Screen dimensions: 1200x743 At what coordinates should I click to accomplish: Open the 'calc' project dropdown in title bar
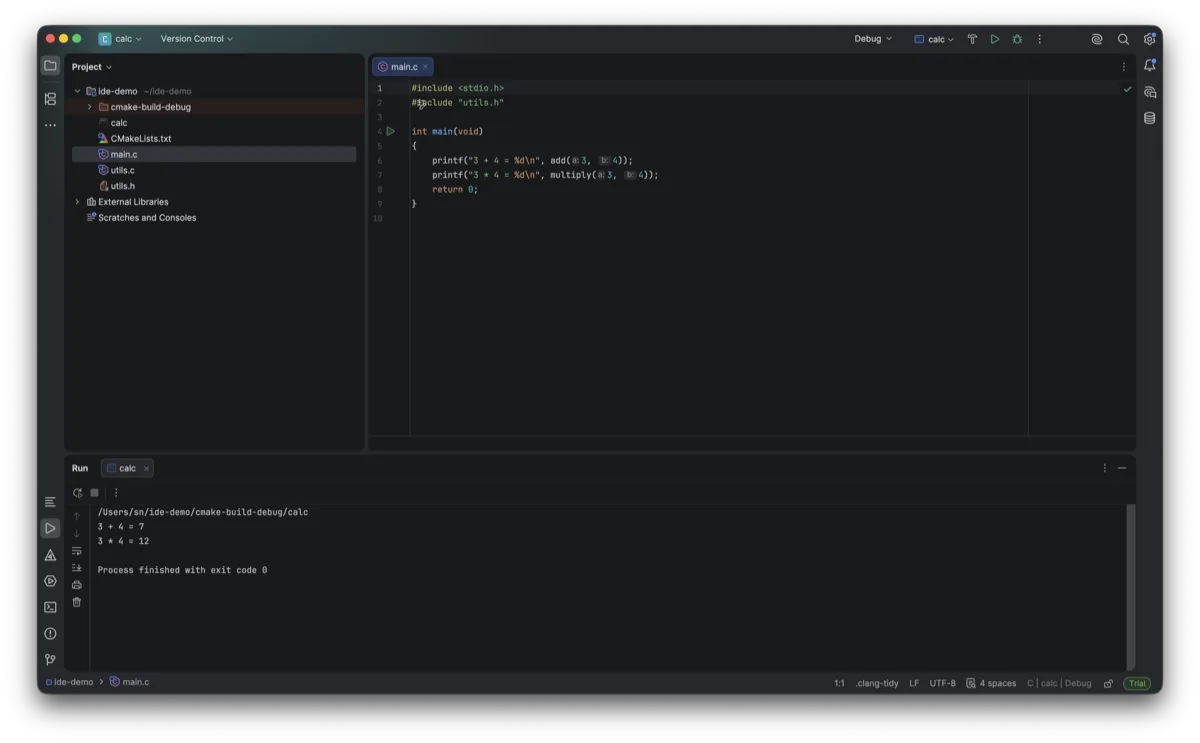(121, 39)
